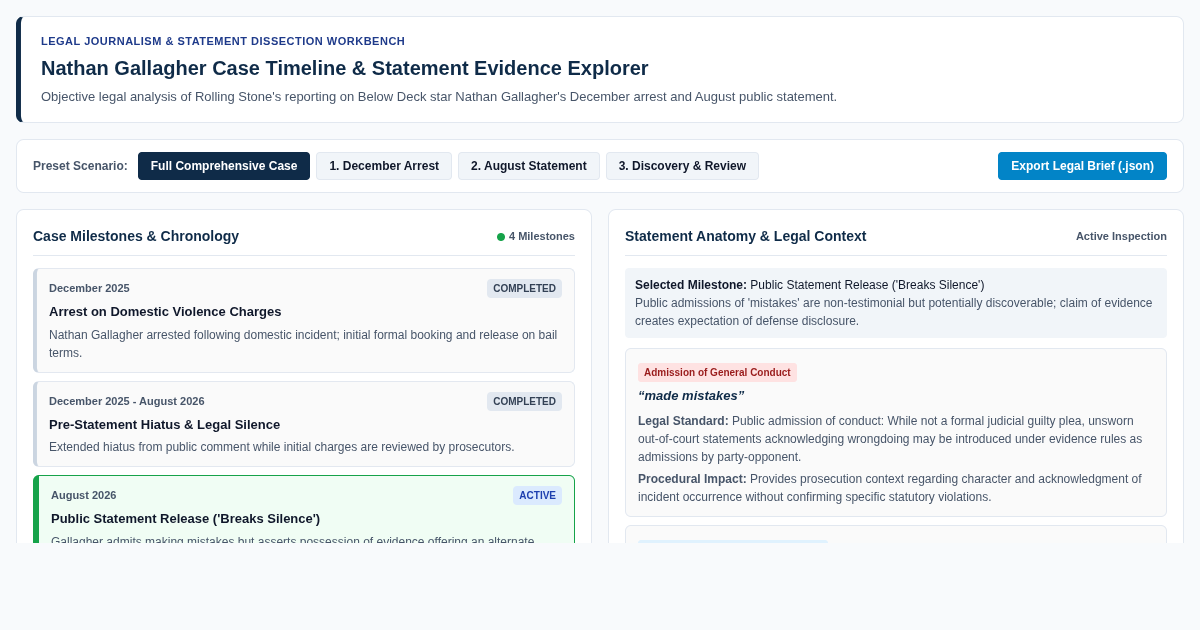Image resolution: width=1200 pixels, height=630 pixels.
Task: Click the Preset Scenario label
Action: (80, 166)
